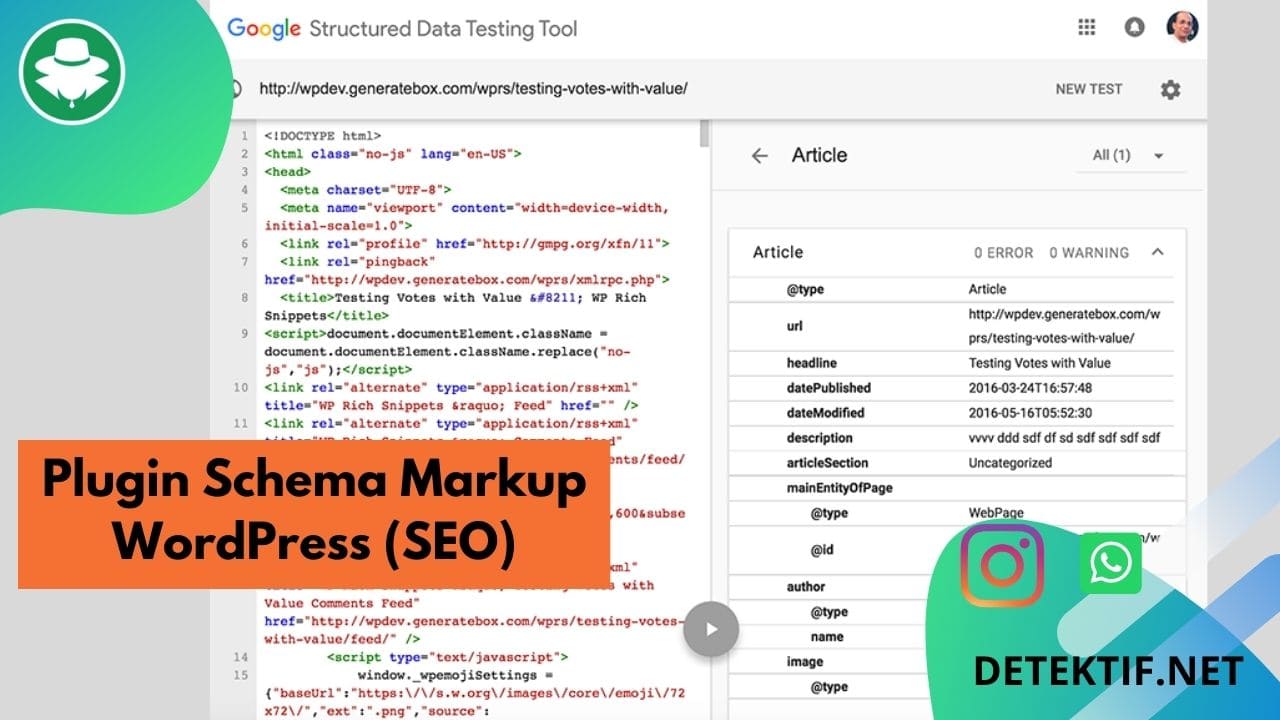Click the 'Testing Votes with Value' value
The width and height of the screenshot is (1280, 720).
pyautogui.click(x=1039, y=363)
